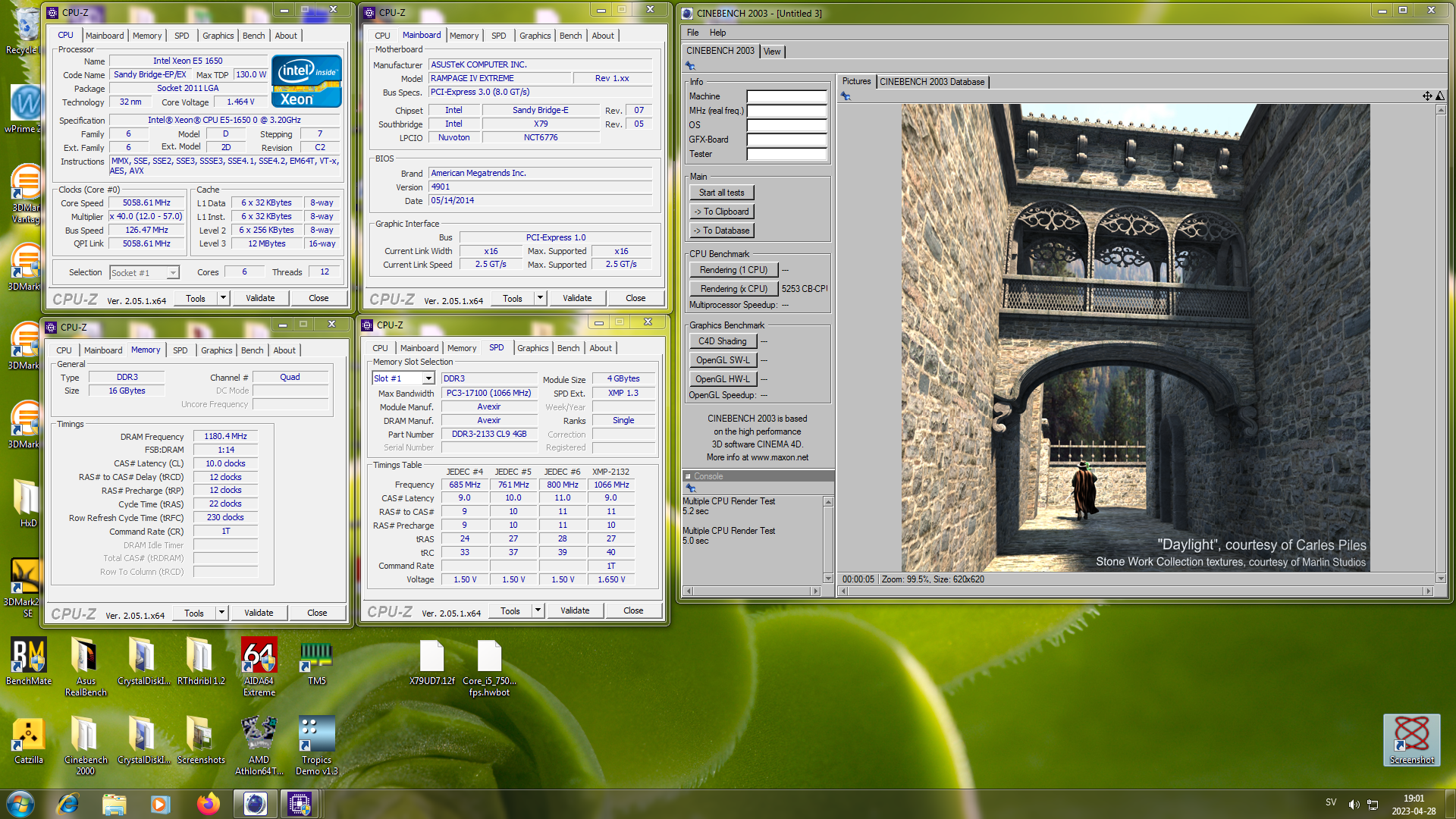
Task: Click the picture horizontal scrollbar
Action: pos(1135,591)
